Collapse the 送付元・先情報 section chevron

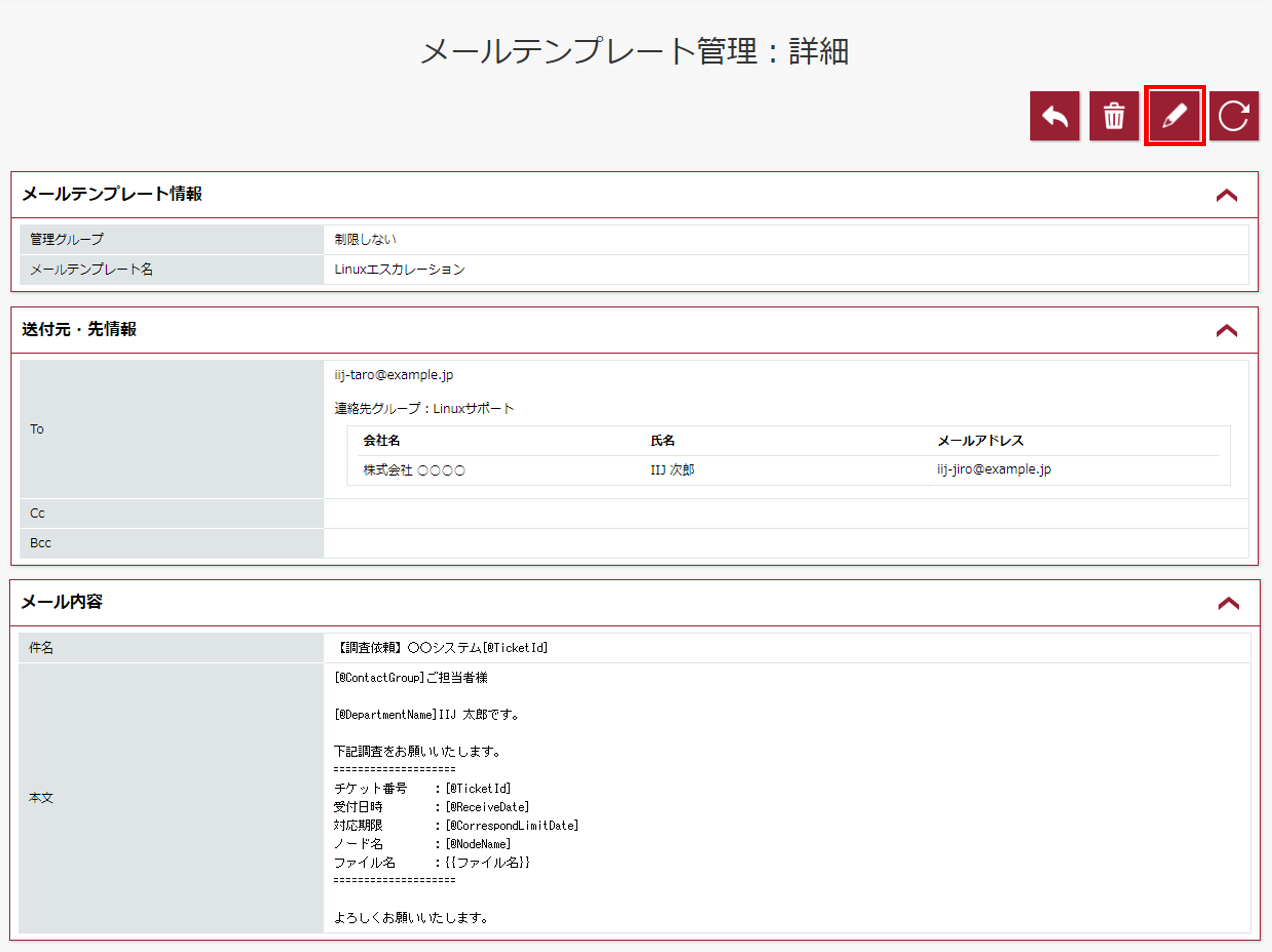pyautogui.click(x=1227, y=331)
